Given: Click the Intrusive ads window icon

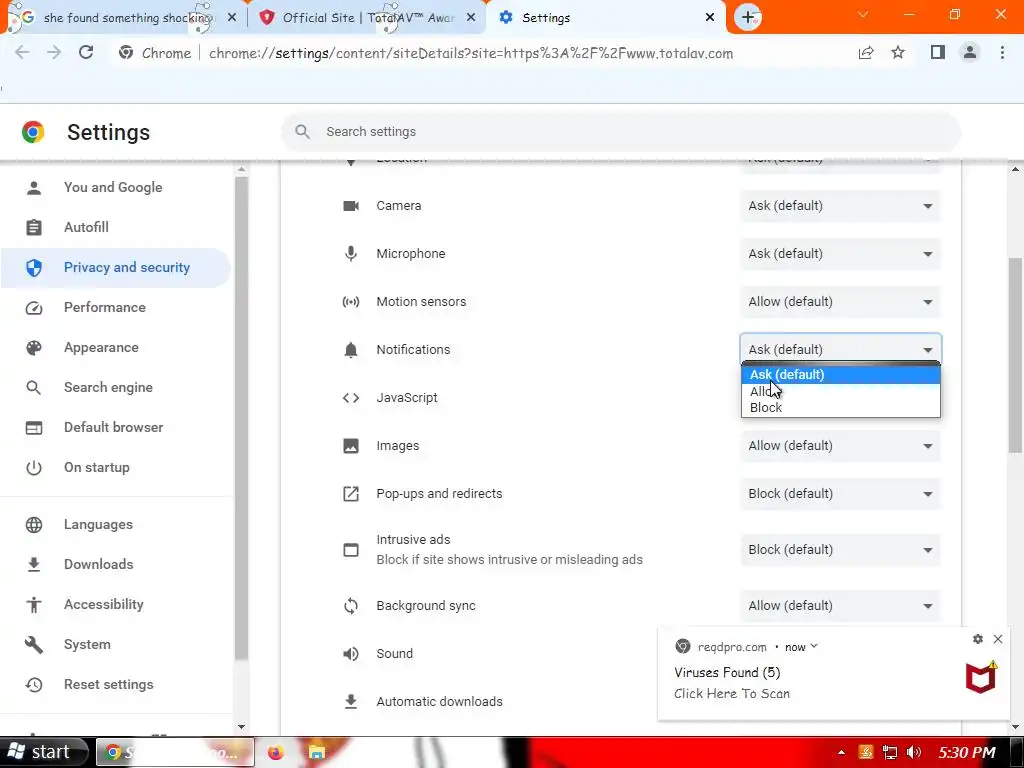Looking at the screenshot, I should (x=351, y=550).
